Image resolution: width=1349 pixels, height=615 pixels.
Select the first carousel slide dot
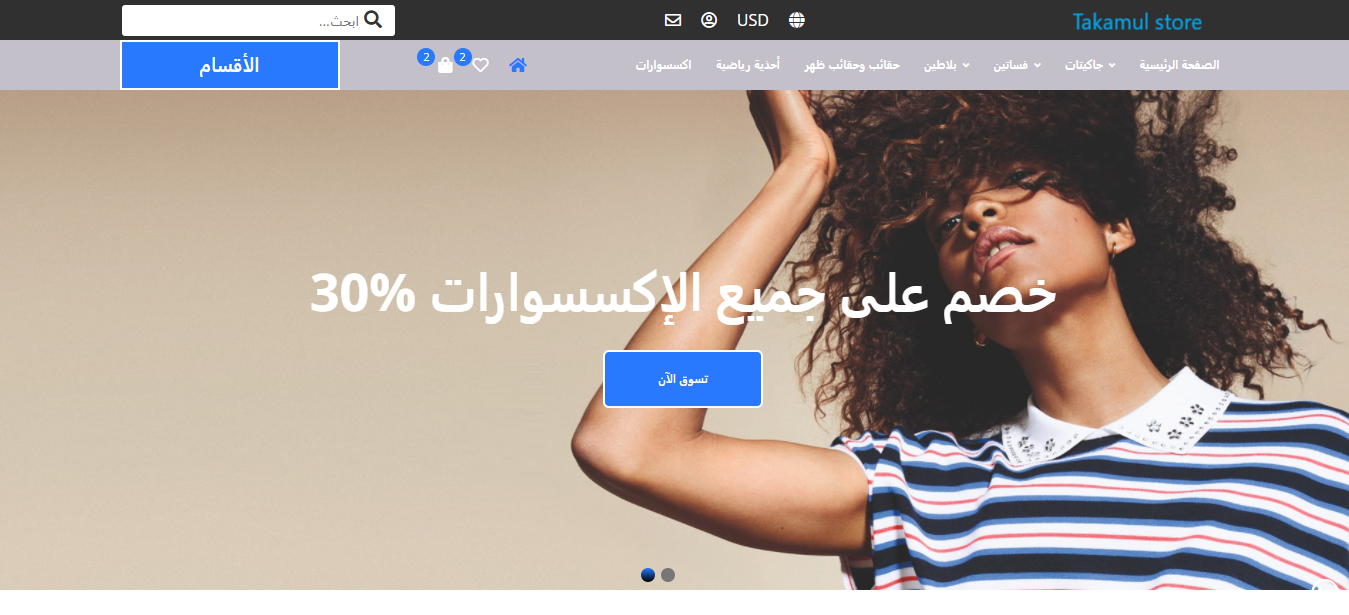tap(648, 575)
